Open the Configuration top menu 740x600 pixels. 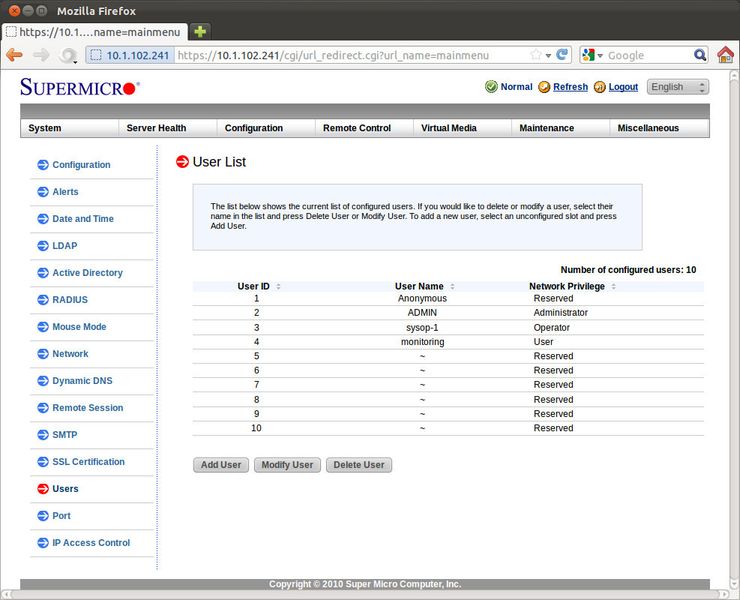coord(266,128)
